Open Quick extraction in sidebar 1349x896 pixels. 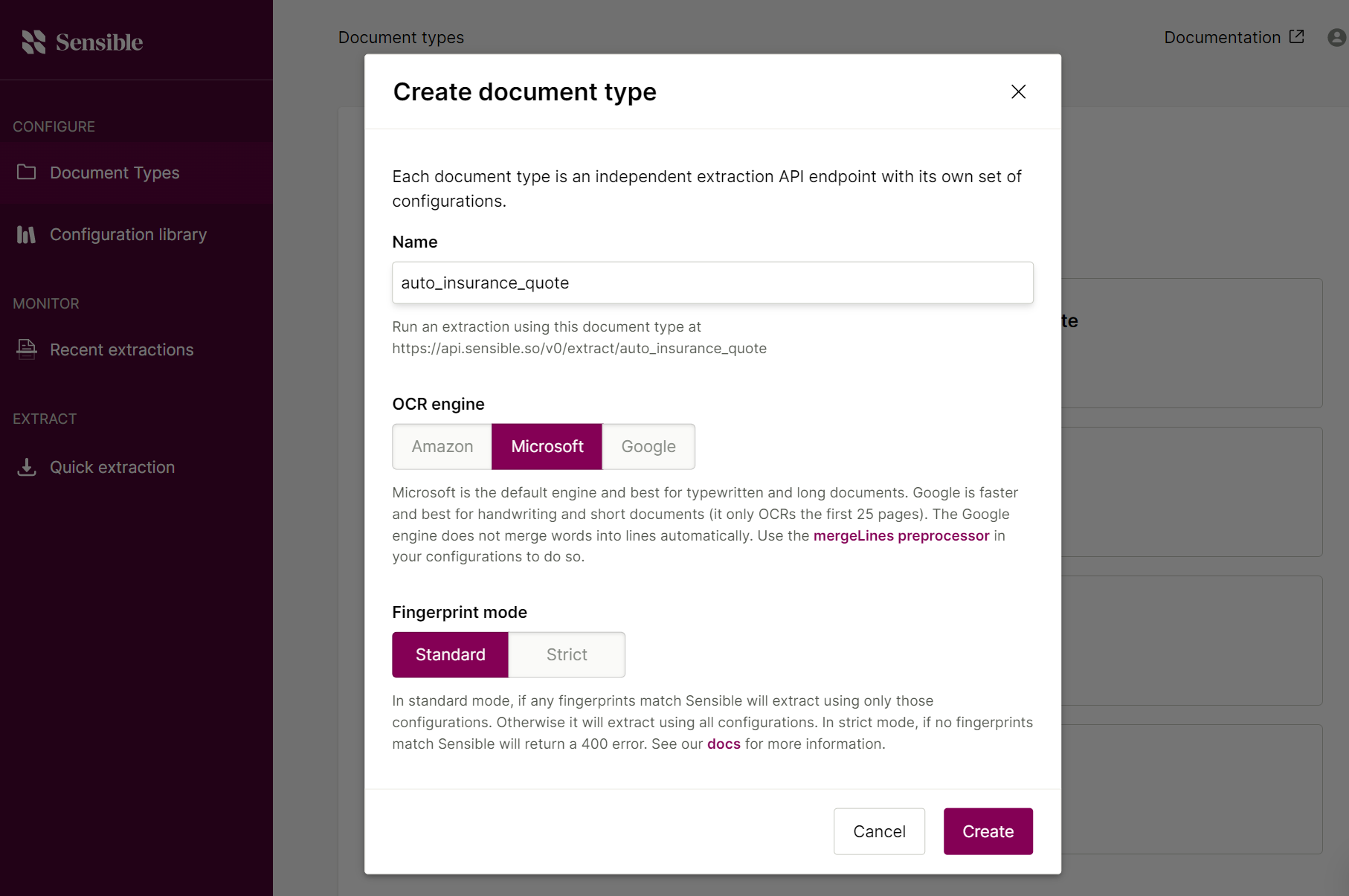(x=137, y=467)
